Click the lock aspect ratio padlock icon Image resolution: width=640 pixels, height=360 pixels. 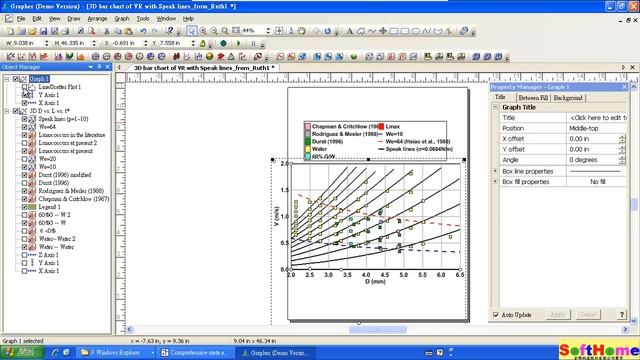point(202,43)
